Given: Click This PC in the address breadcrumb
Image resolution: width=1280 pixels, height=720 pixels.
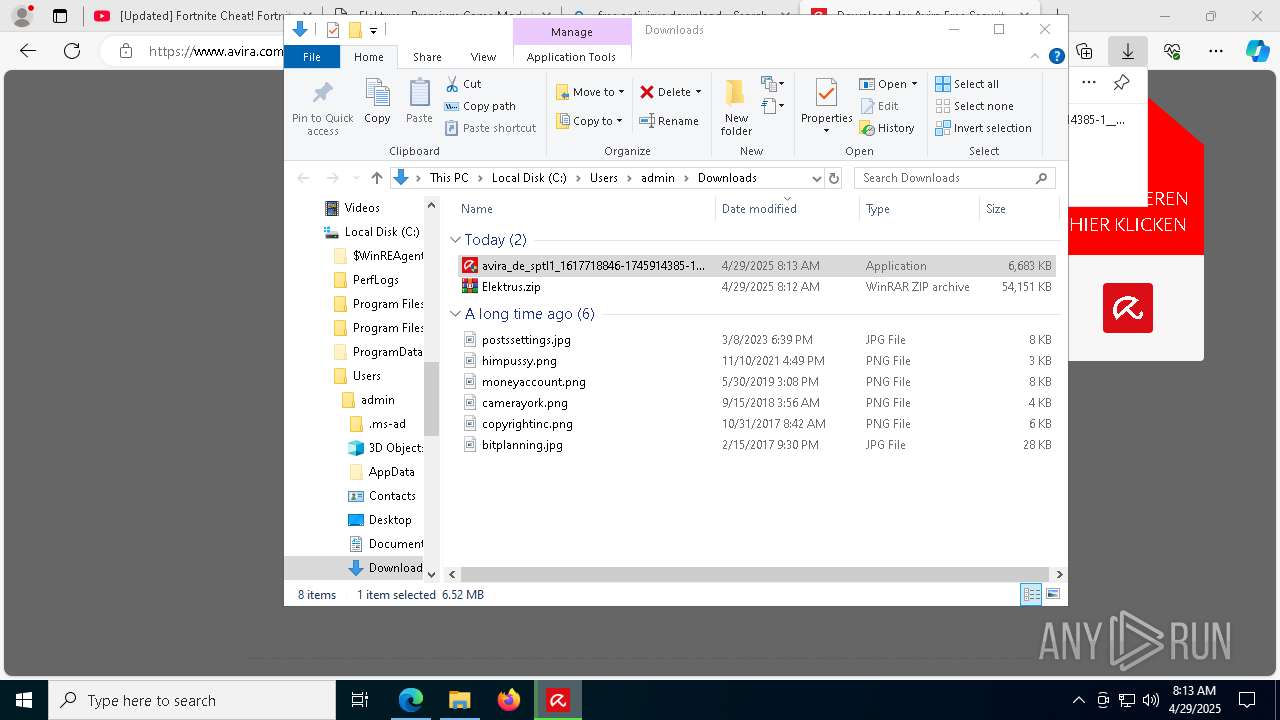Looking at the screenshot, I should (449, 178).
